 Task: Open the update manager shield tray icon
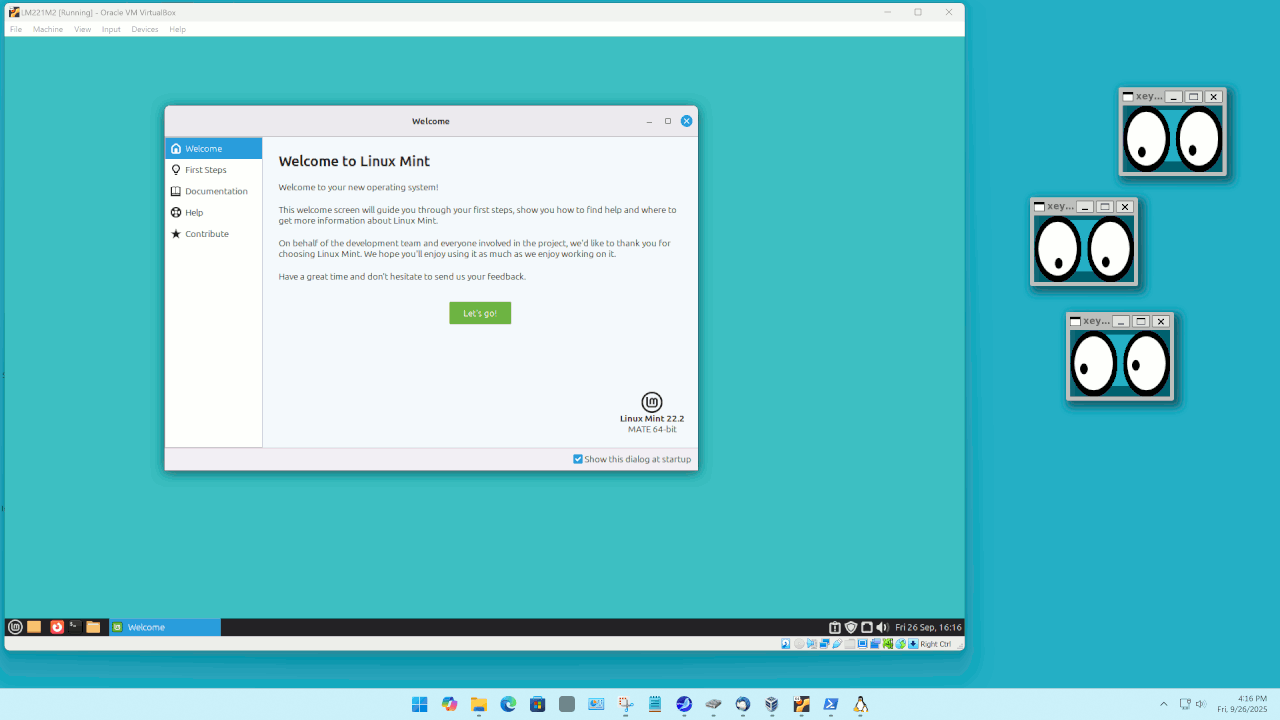tap(851, 627)
